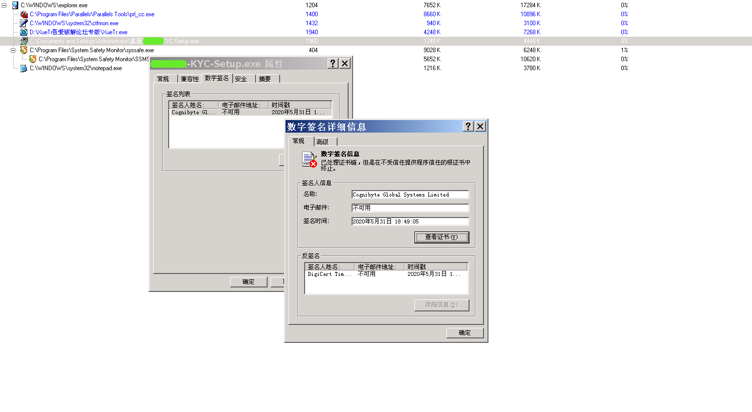
Task: Click the 1% CPU value for syssafe.exe
Action: (624, 50)
